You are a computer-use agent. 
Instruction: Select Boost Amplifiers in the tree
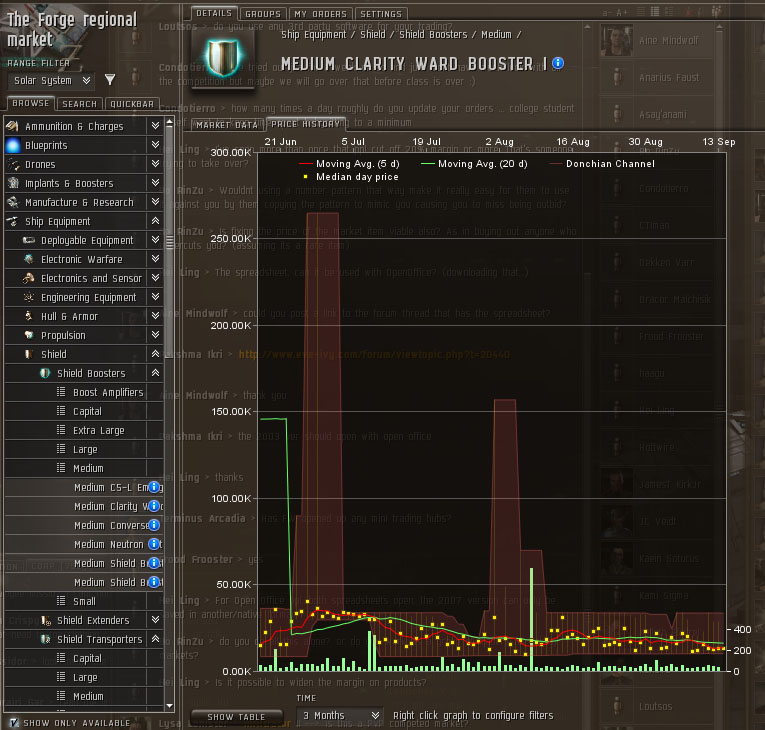click(x=84, y=392)
